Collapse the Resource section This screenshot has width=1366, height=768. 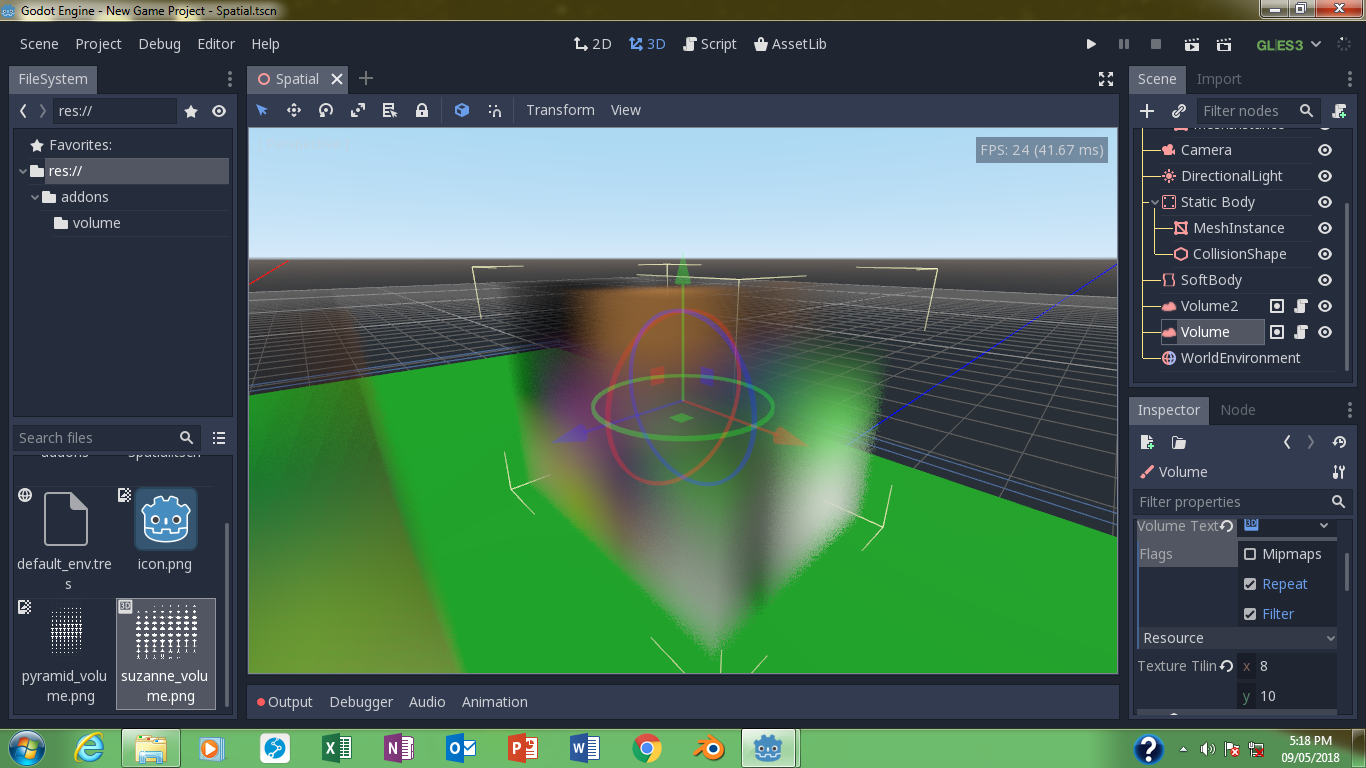coord(1238,638)
